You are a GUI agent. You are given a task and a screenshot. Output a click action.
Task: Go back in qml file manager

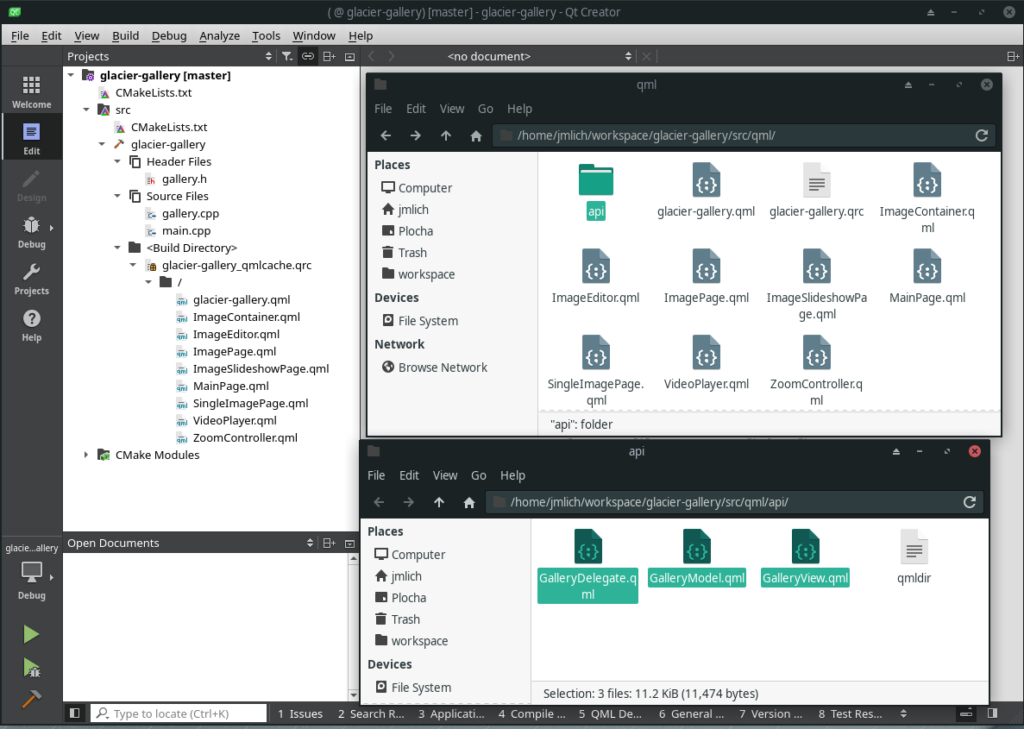(x=385, y=135)
